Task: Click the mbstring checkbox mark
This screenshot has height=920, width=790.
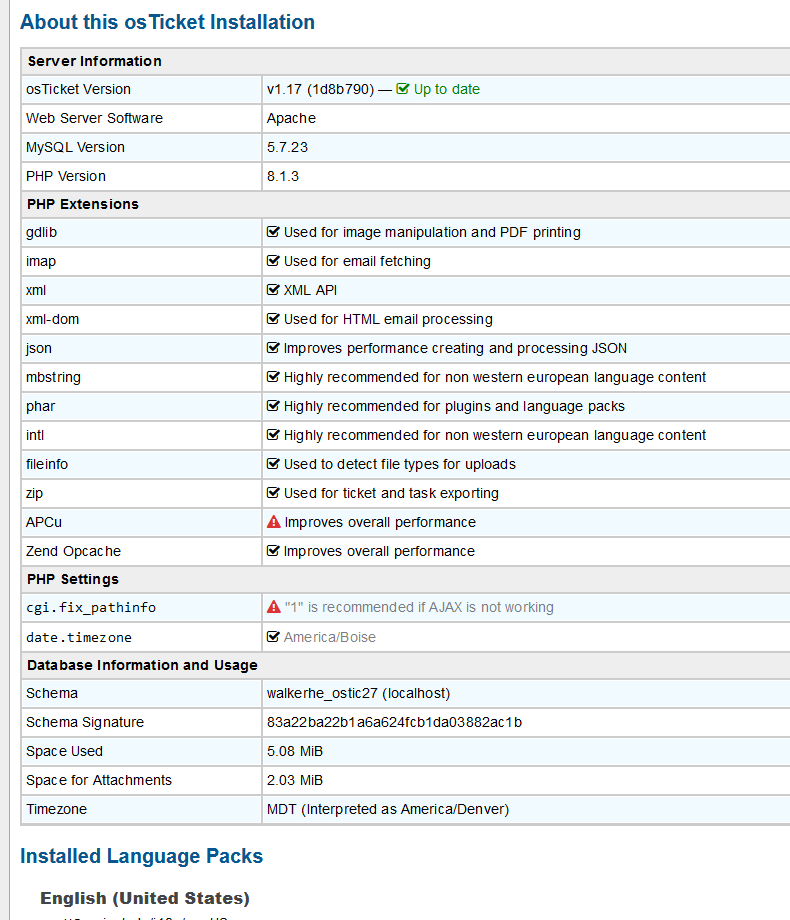Action: (273, 377)
